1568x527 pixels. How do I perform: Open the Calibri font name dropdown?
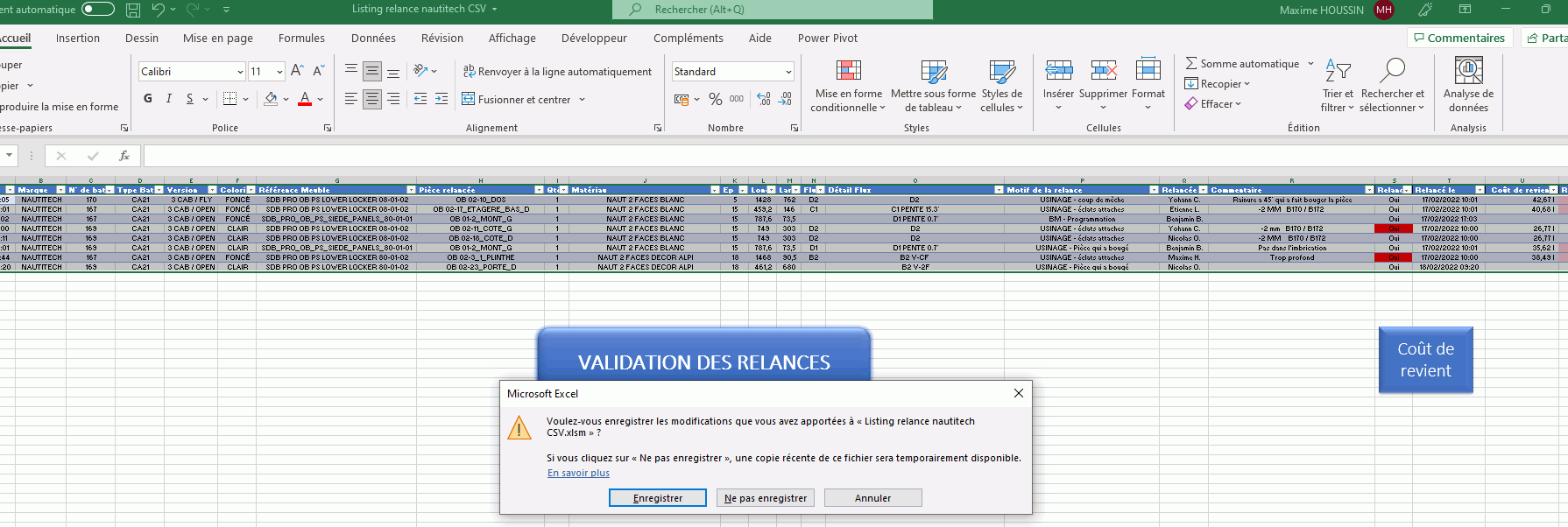click(x=240, y=72)
